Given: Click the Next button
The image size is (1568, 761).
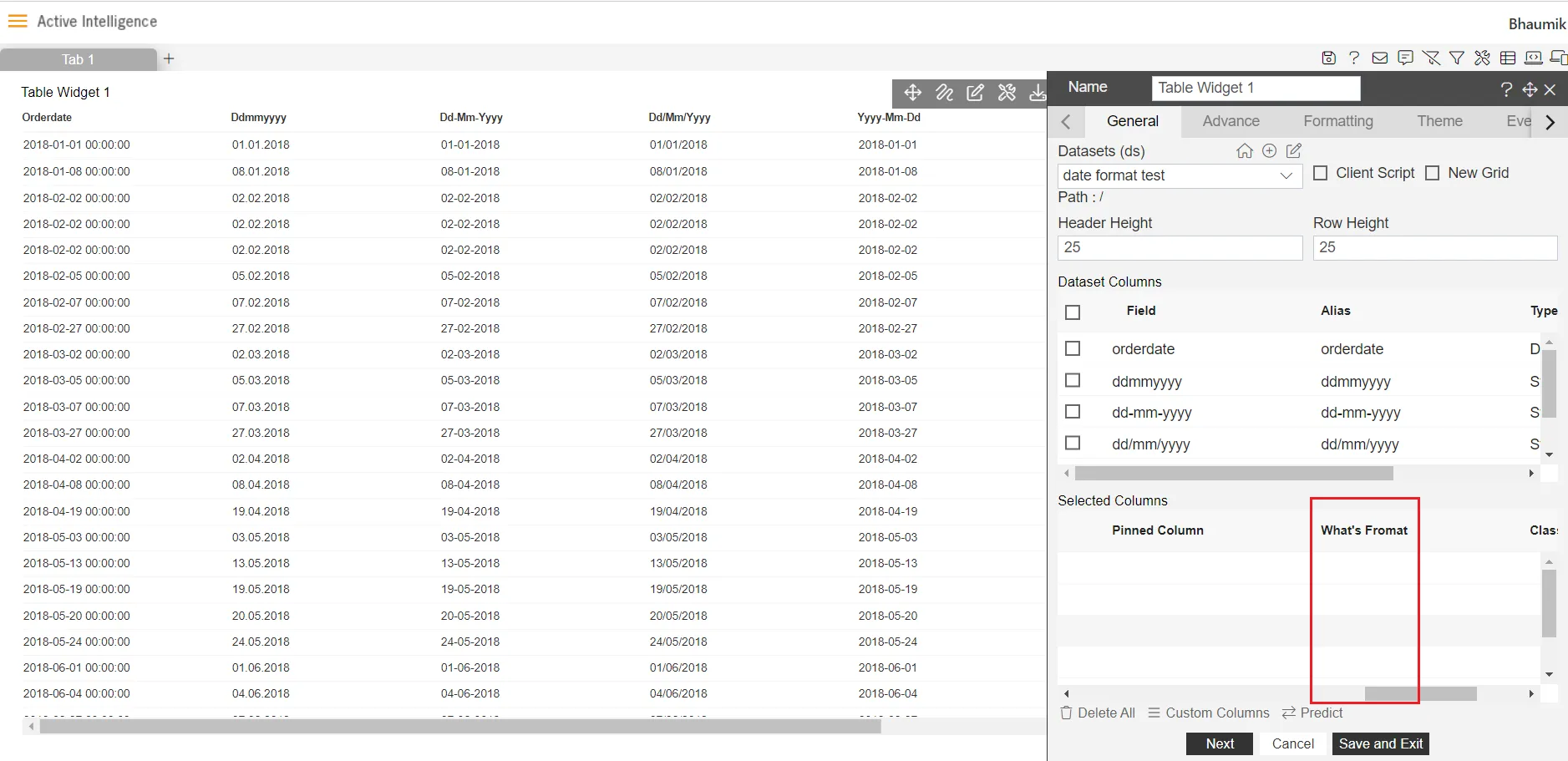Looking at the screenshot, I should (x=1220, y=743).
